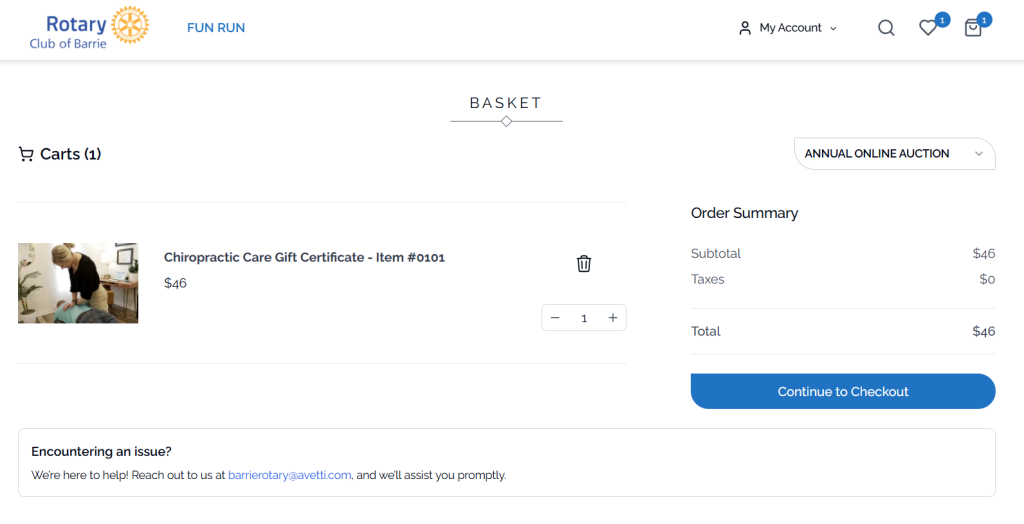Open the FUN RUN menu item
The width and height of the screenshot is (1024, 524).
coord(216,28)
